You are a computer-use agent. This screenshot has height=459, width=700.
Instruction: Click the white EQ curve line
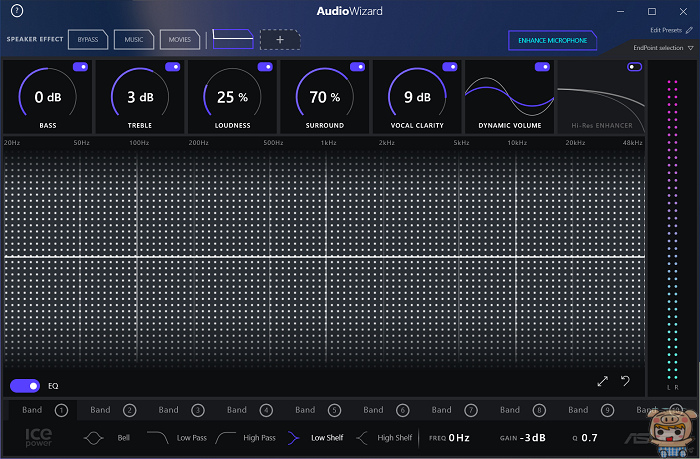[x=324, y=257]
